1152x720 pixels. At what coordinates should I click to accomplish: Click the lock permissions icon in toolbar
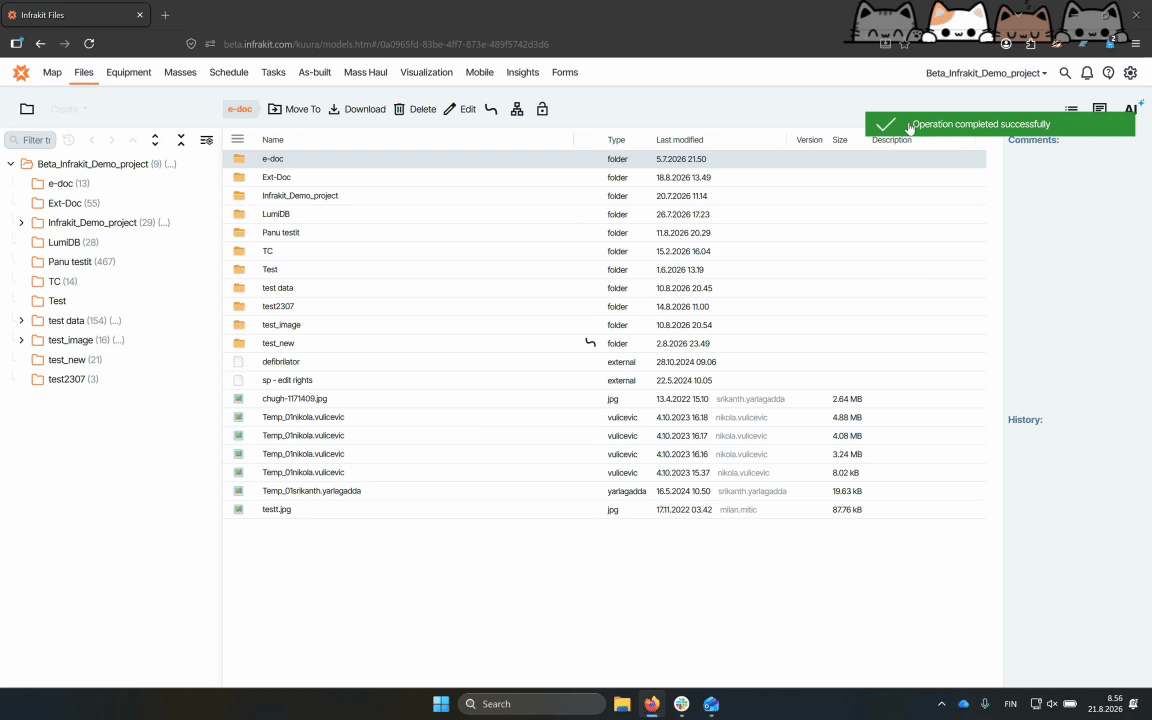[542, 109]
